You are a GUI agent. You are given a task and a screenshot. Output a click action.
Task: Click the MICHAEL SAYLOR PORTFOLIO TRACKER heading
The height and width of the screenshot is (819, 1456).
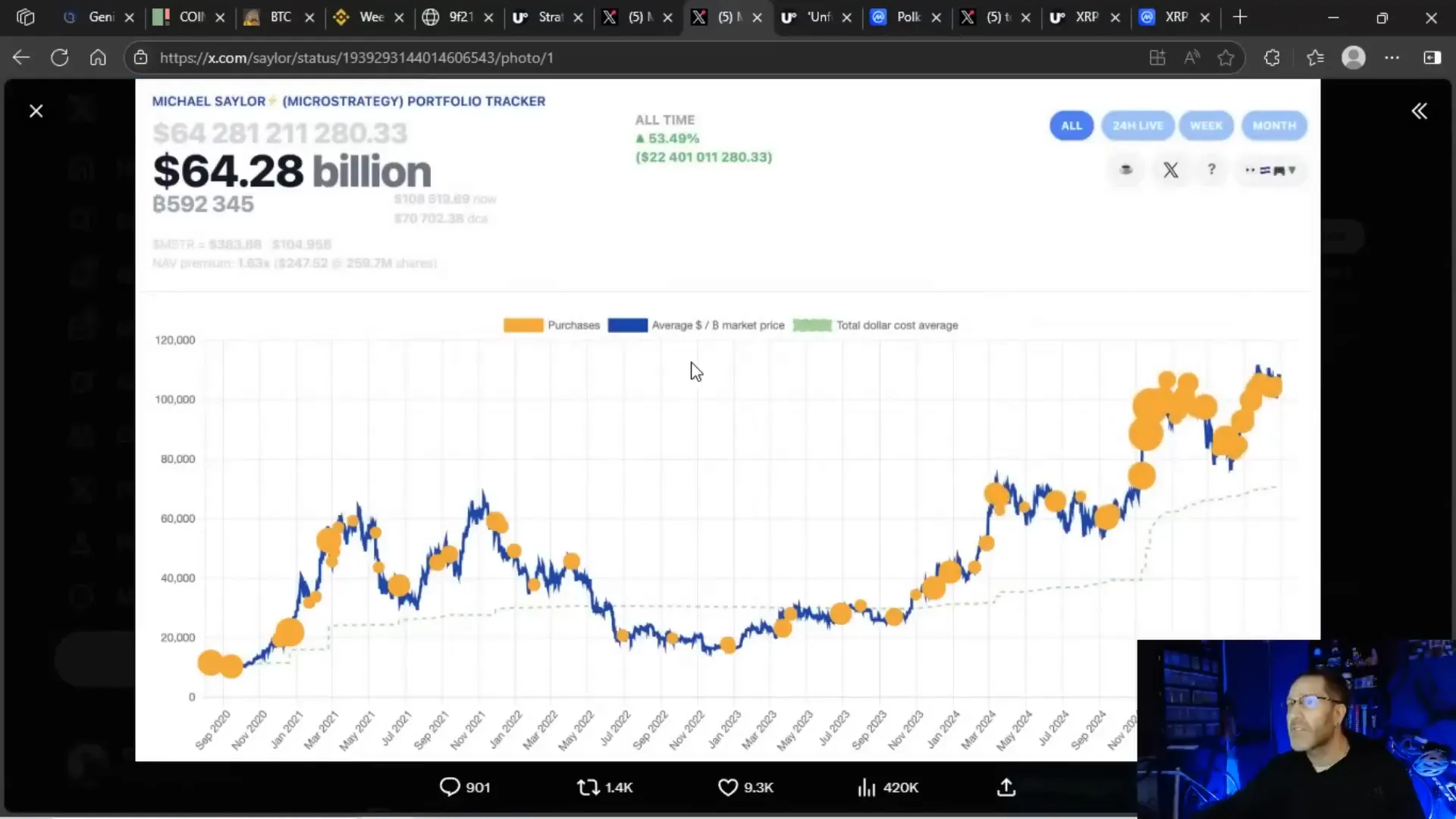tap(349, 102)
